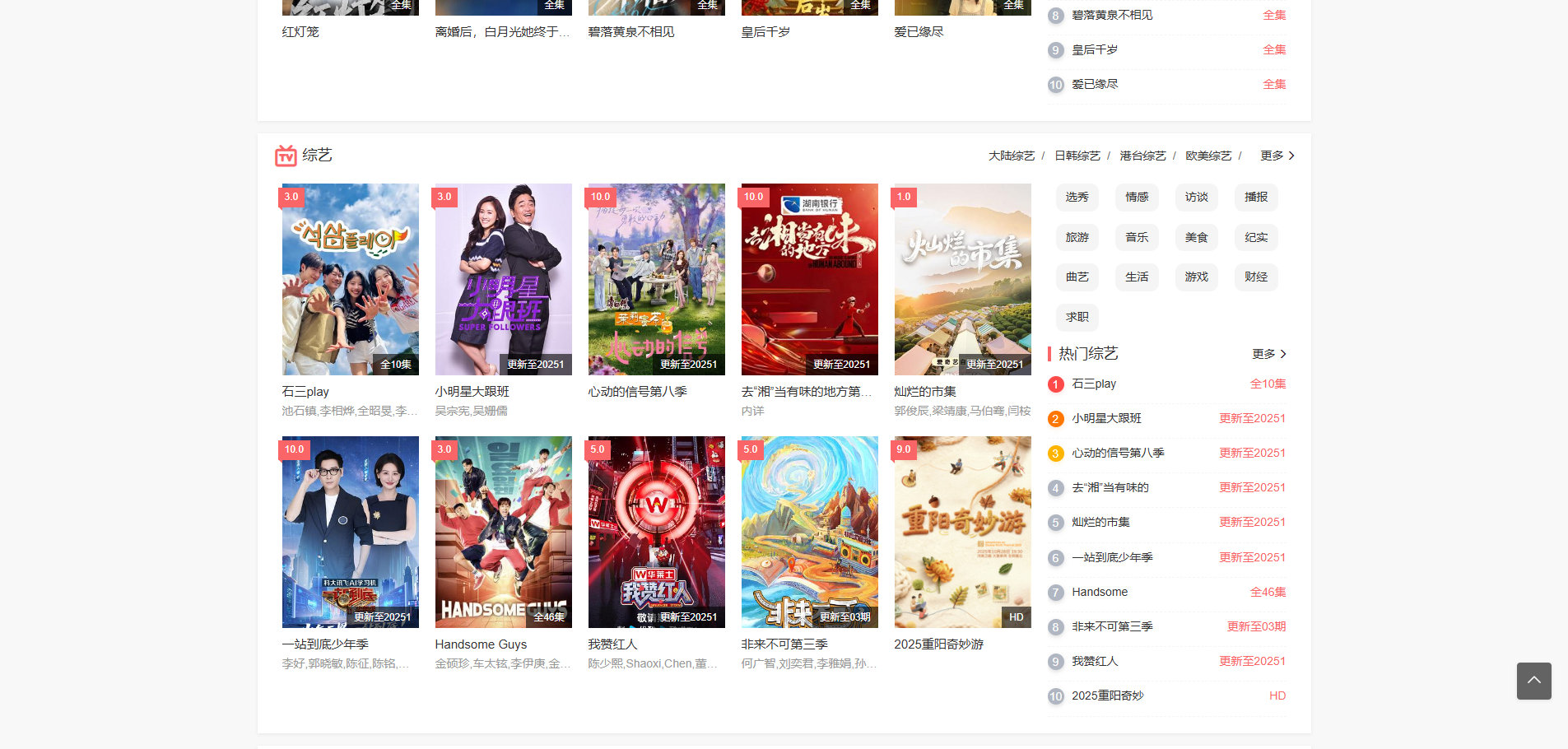The height and width of the screenshot is (749, 1568).
Task: Click the 综艺 section TV icon
Action: click(x=286, y=156)
